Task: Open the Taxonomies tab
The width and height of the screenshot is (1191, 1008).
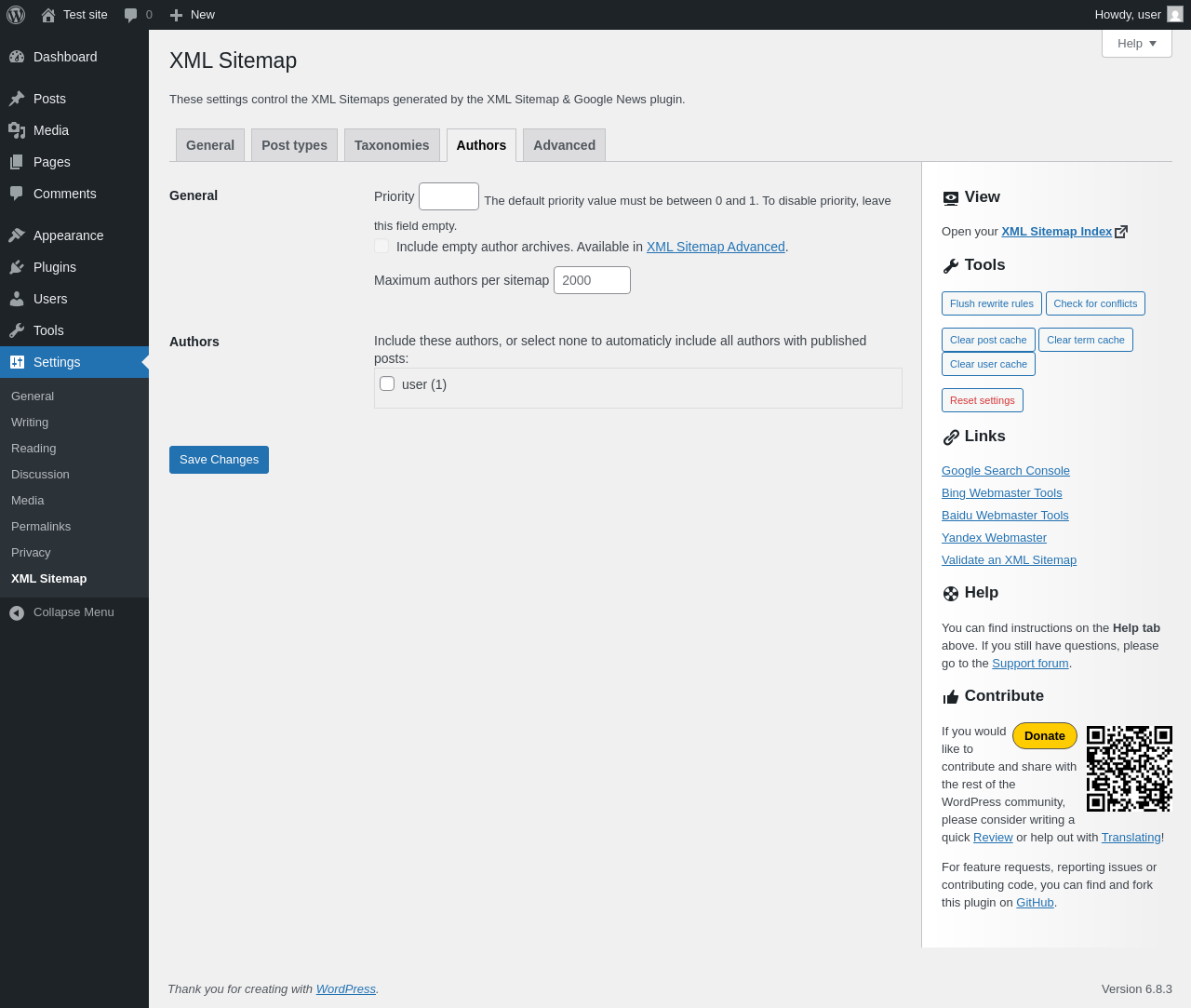Action: (x=392, y=145)
